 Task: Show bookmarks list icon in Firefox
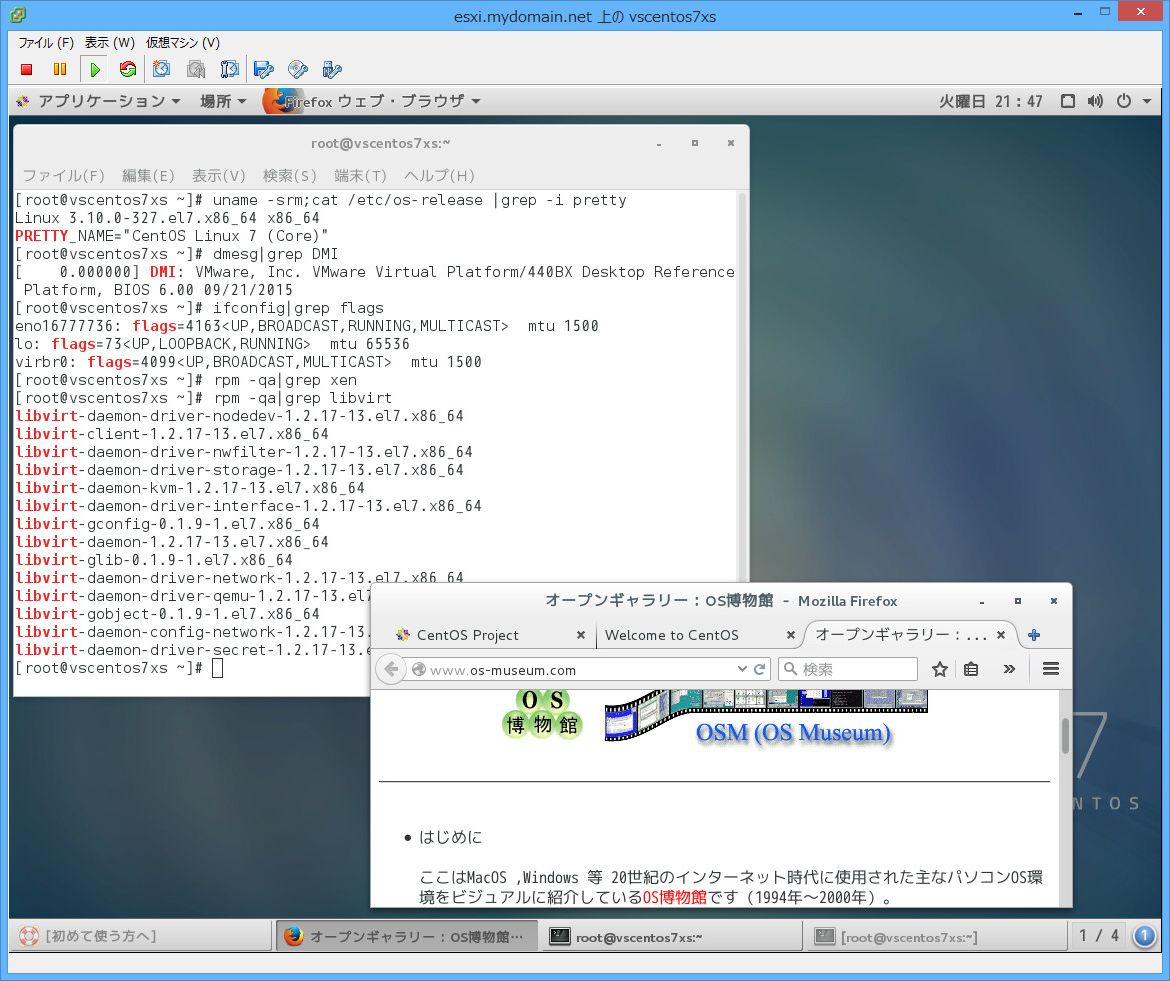click(971, 669)
